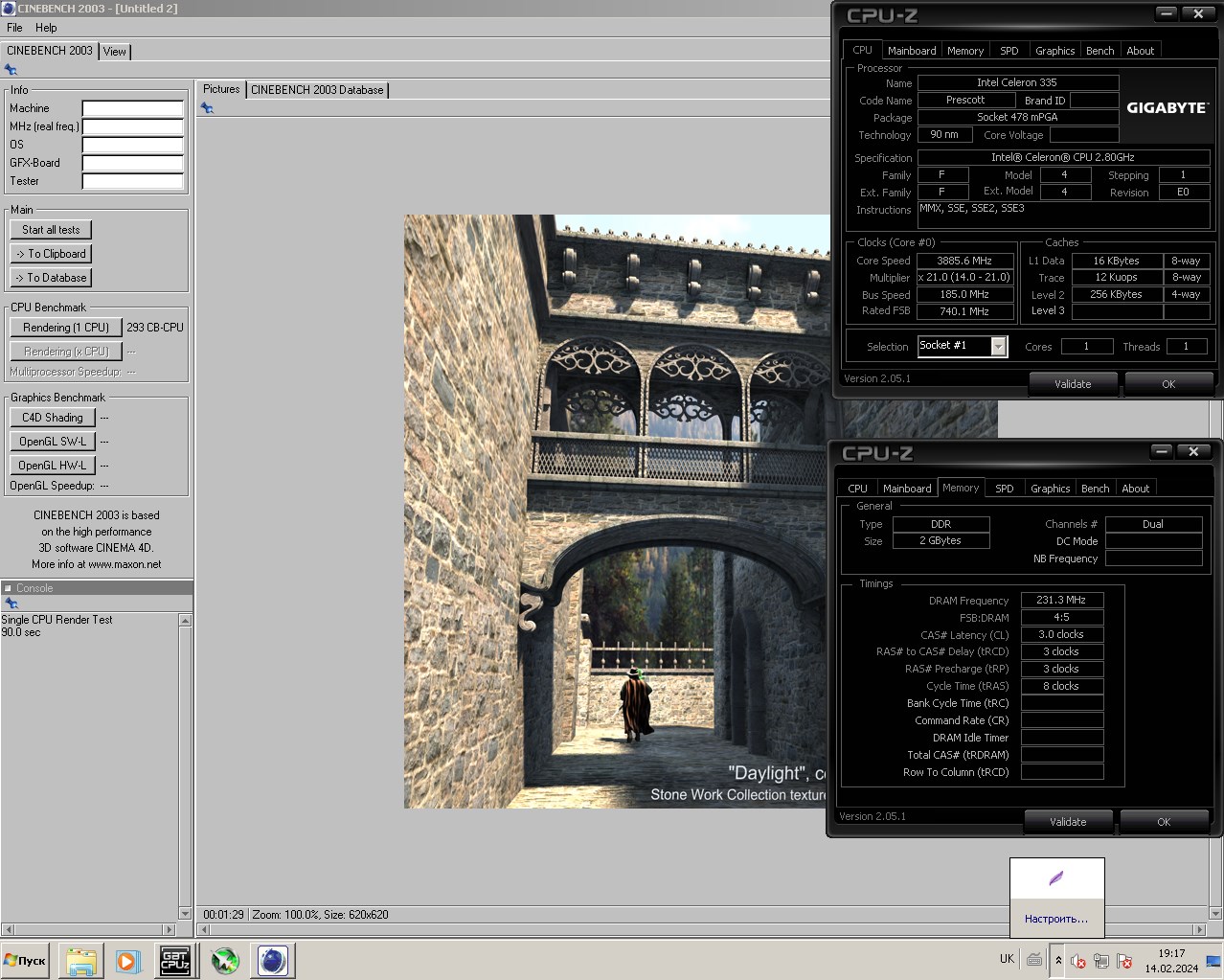Click left panel horizontal scrollbar right arrow
The width and height of the screenshot is (1224, 980).
[170, 929]
